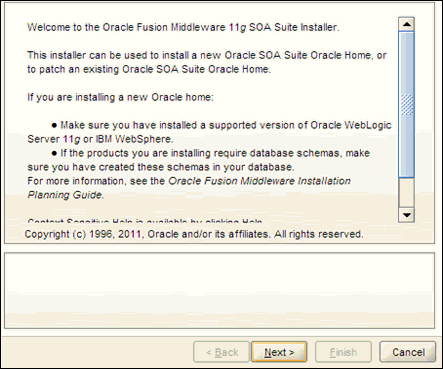Click the disabled Finish button

click(x=343, y=352)
